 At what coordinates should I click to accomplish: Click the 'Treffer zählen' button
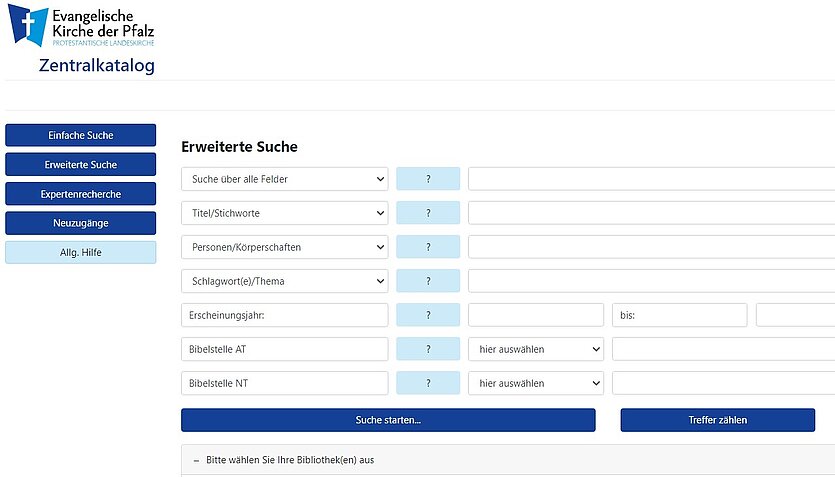coord(717,420)
